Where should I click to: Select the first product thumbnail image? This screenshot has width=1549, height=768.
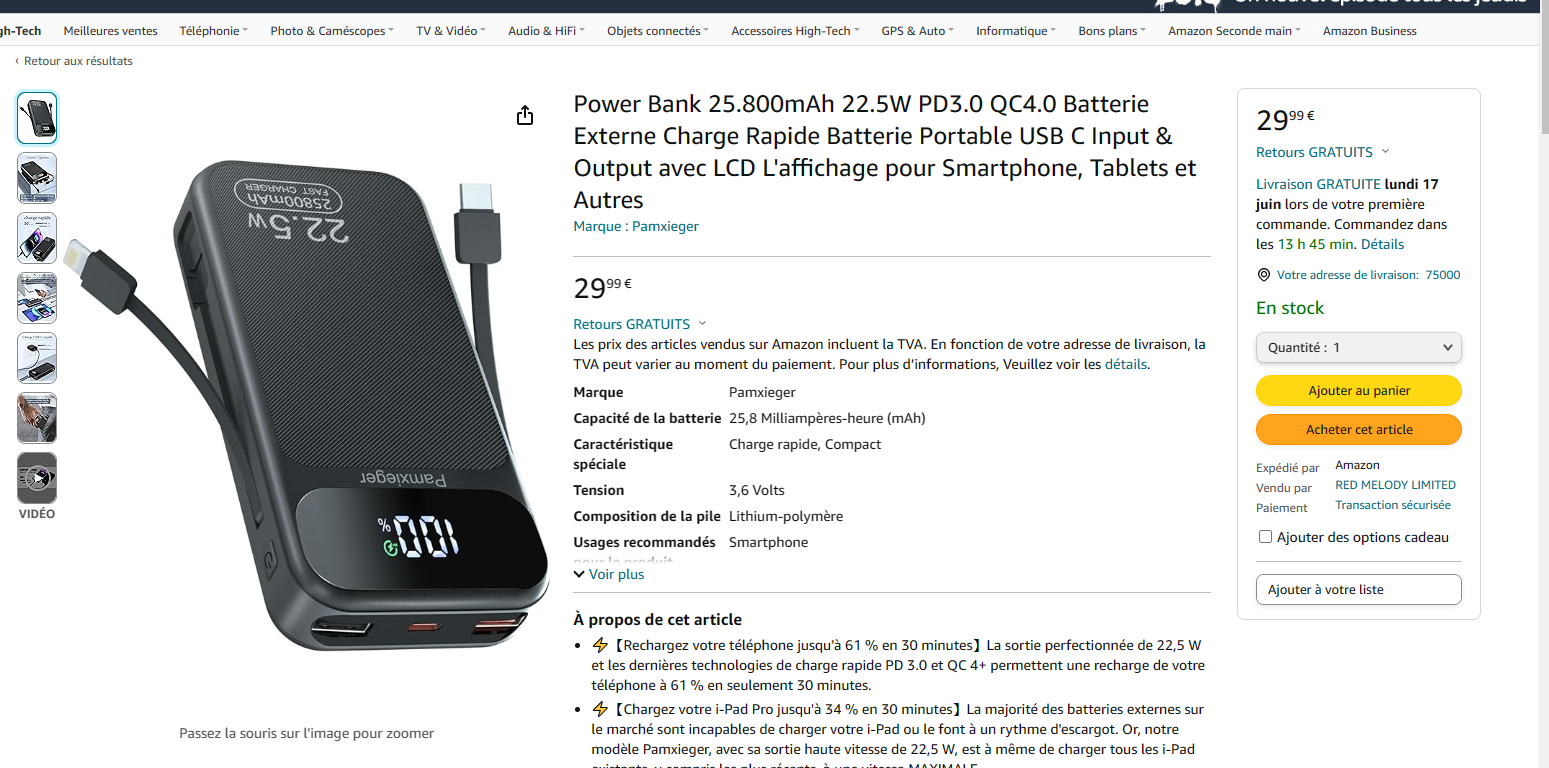click(37, 118)
